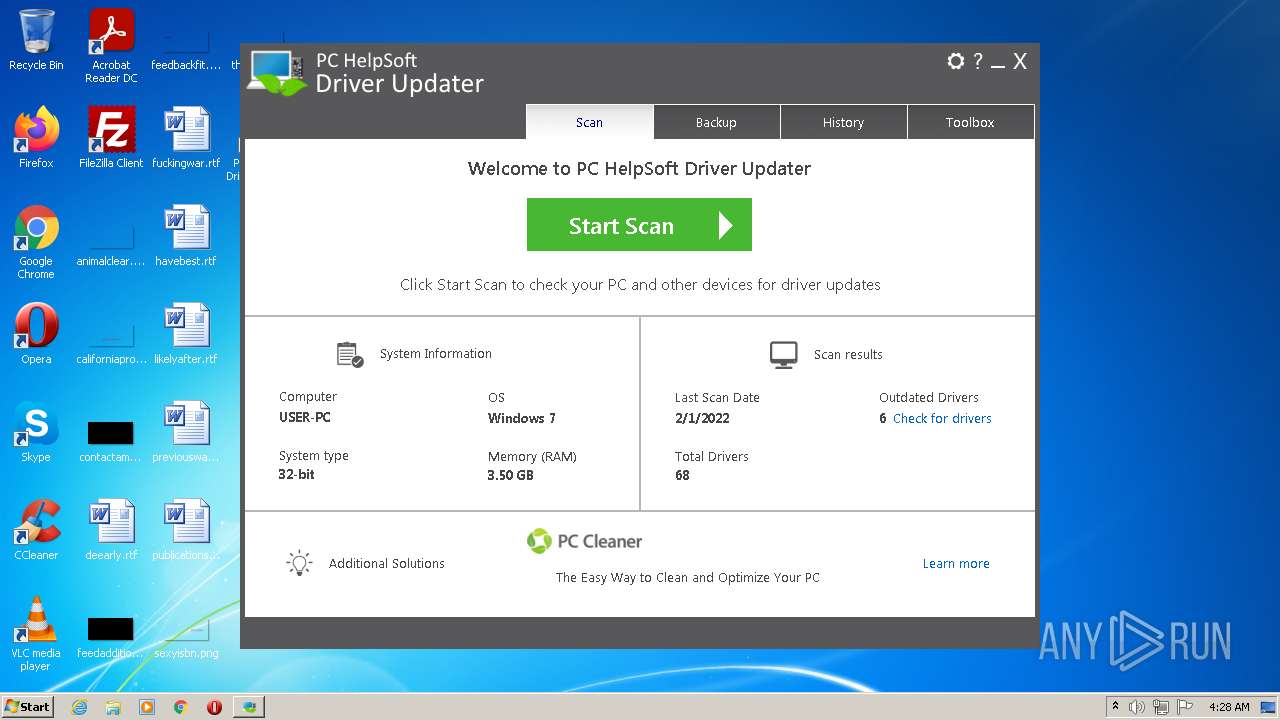Click the green Start Scan button
Screen dimensions: 1280x720
[639, 225]
